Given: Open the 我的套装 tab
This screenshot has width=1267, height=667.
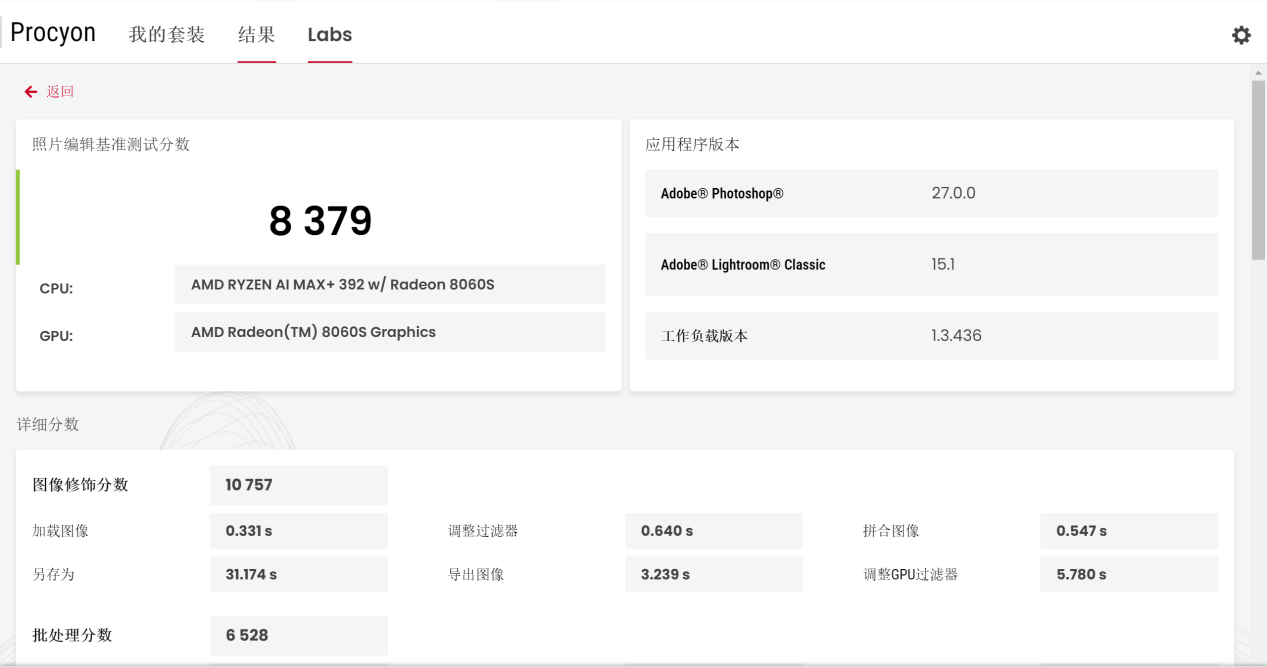Looking at the screenshot, I should 167,35.
